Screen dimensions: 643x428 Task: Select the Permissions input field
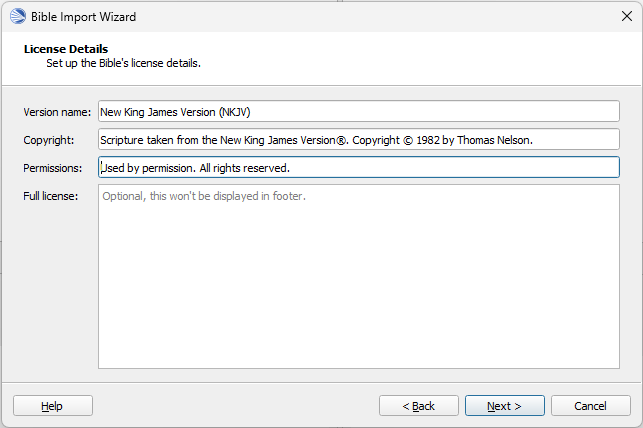pyautogui.click(x=359, y=167)
